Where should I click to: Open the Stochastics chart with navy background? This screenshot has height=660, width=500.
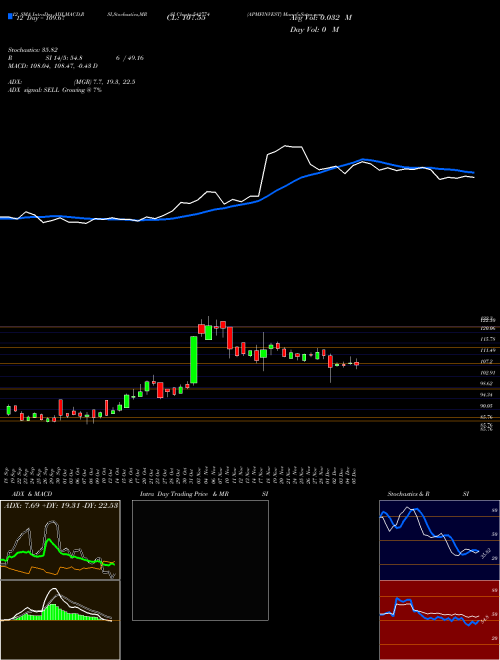click(439, 540)
